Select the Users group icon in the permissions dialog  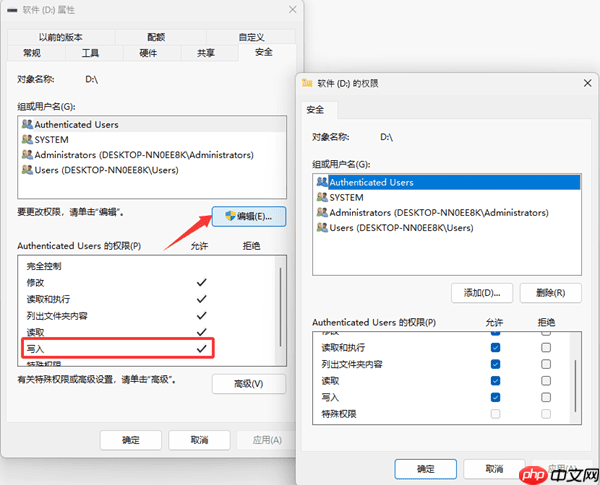coord(322,227)
